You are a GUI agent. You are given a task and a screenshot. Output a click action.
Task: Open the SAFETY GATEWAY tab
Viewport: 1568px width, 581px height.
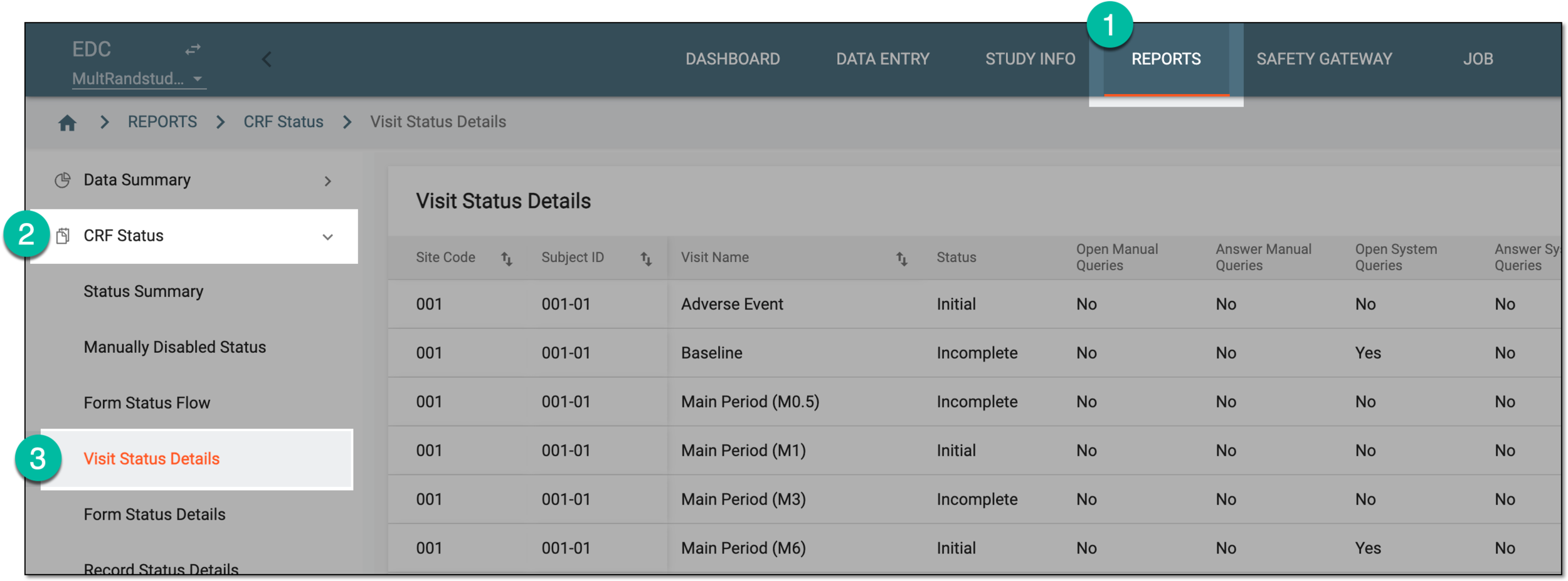1324,59
